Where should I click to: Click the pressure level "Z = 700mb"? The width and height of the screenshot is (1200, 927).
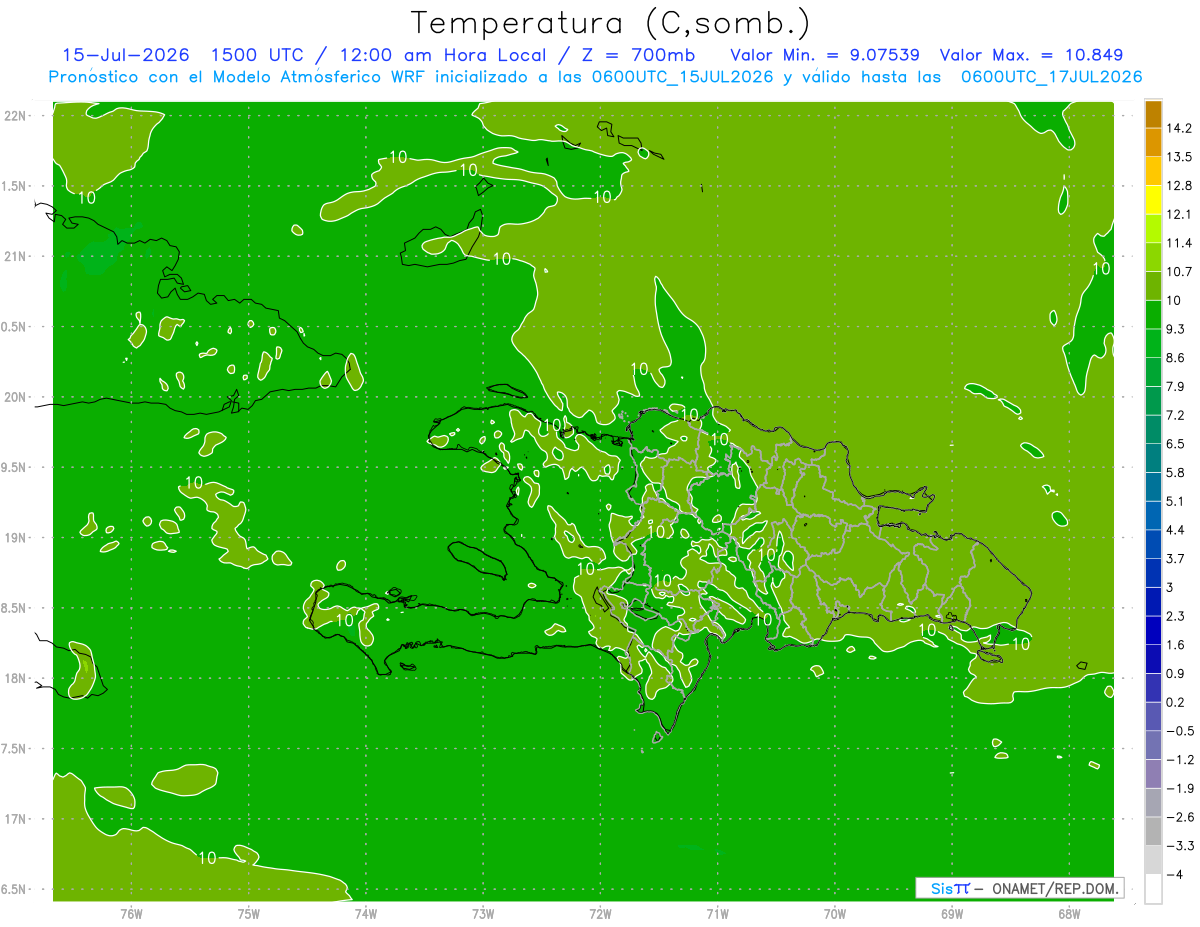tap(638, 55)
